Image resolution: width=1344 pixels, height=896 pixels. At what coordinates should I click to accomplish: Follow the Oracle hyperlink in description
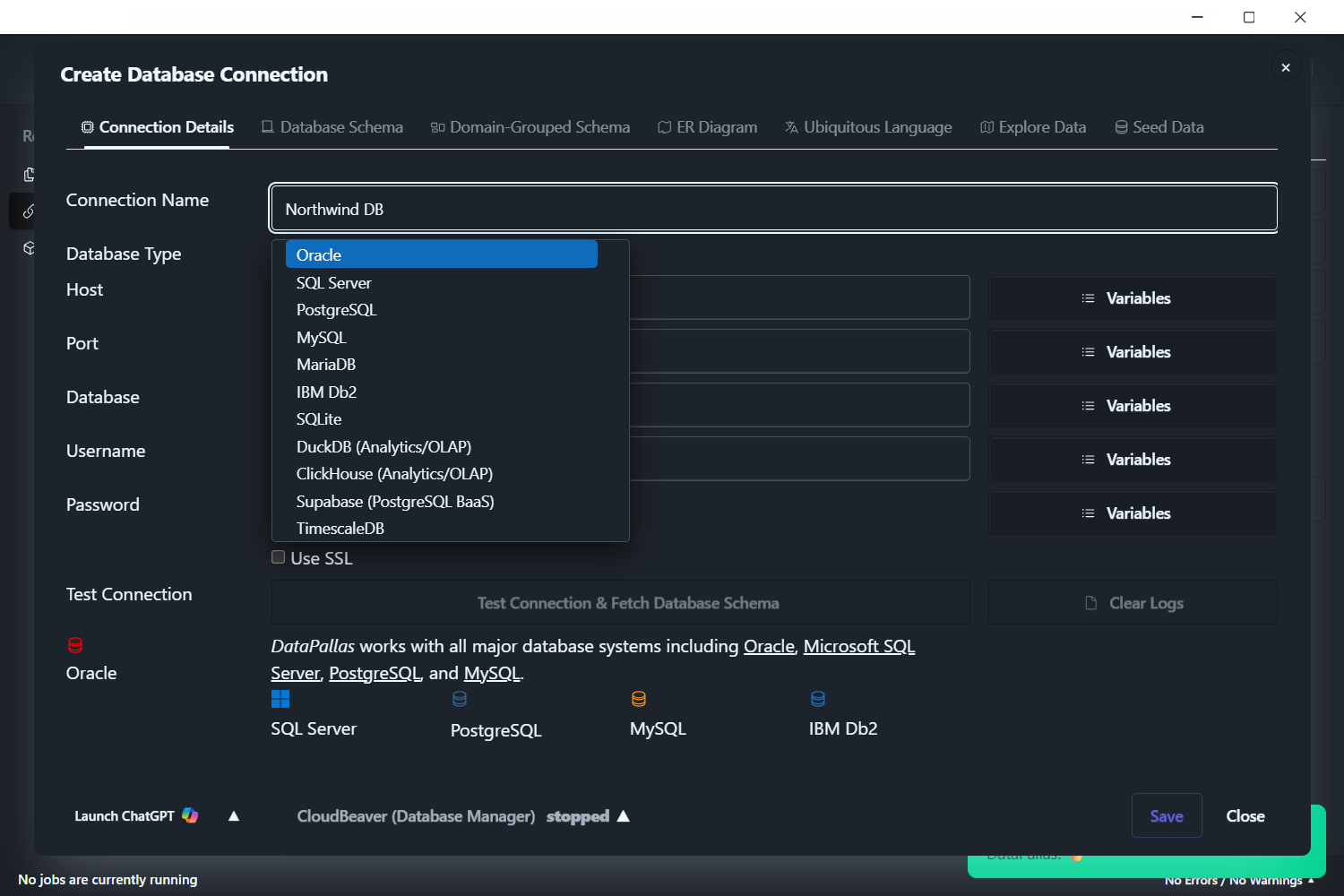tap(769, 646)
